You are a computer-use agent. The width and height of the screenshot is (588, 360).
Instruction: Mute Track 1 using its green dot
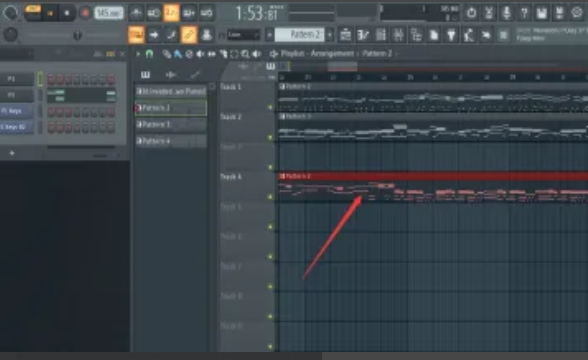270,108
